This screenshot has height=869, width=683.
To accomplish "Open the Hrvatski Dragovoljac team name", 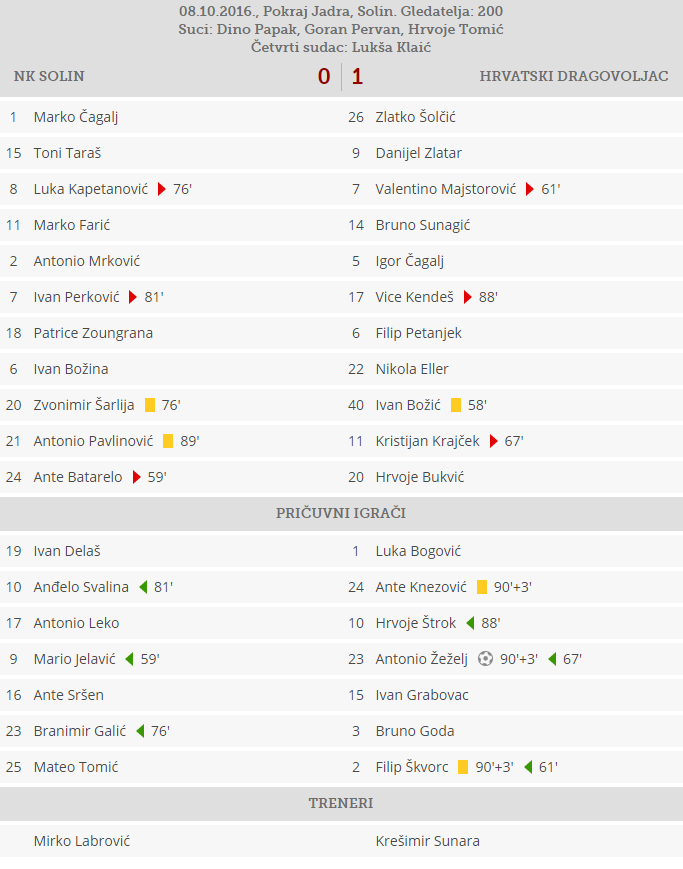I will [x=574, y=76].
